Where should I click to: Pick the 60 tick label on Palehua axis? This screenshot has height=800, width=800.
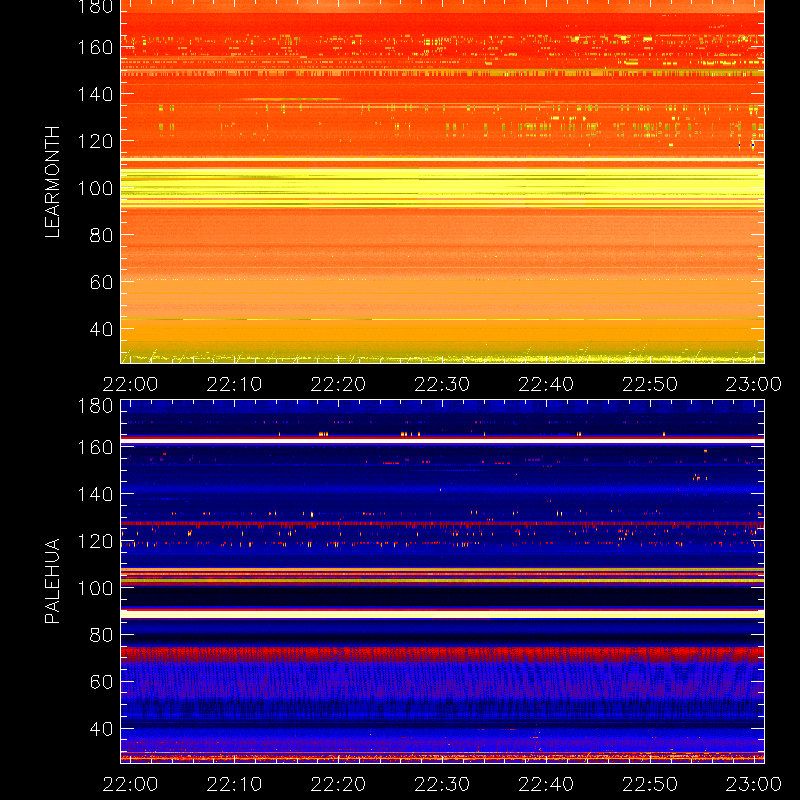101,682
